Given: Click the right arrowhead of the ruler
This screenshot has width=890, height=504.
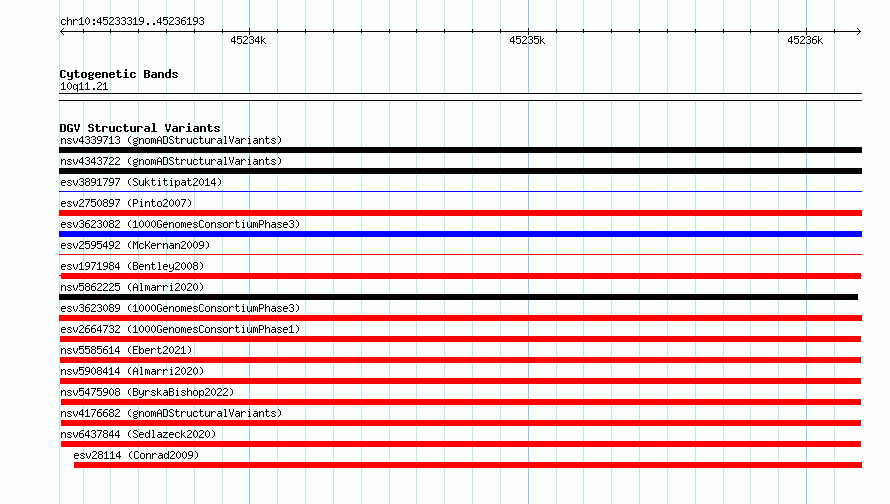Looking at the screenshot, I should 859,32.
